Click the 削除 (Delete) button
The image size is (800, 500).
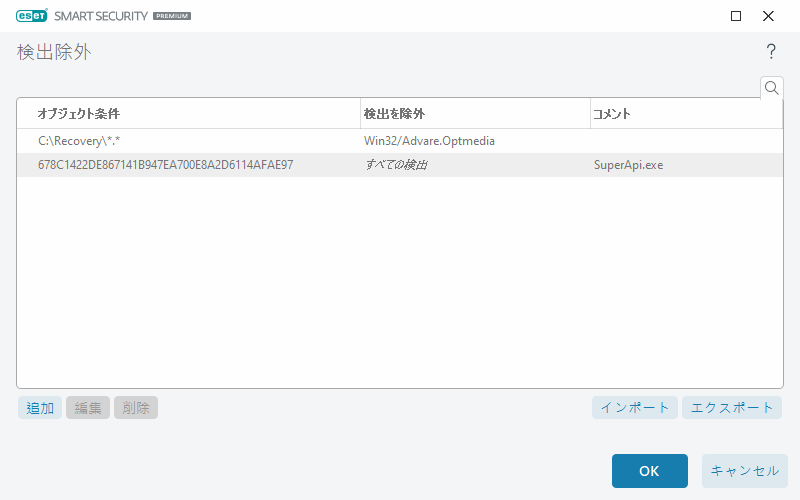tap(136, 408)
